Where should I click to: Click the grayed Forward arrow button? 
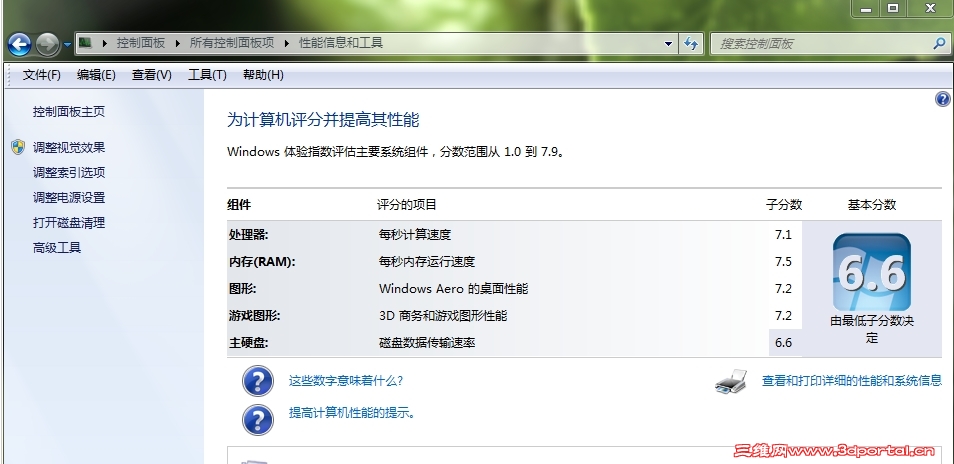47,44
